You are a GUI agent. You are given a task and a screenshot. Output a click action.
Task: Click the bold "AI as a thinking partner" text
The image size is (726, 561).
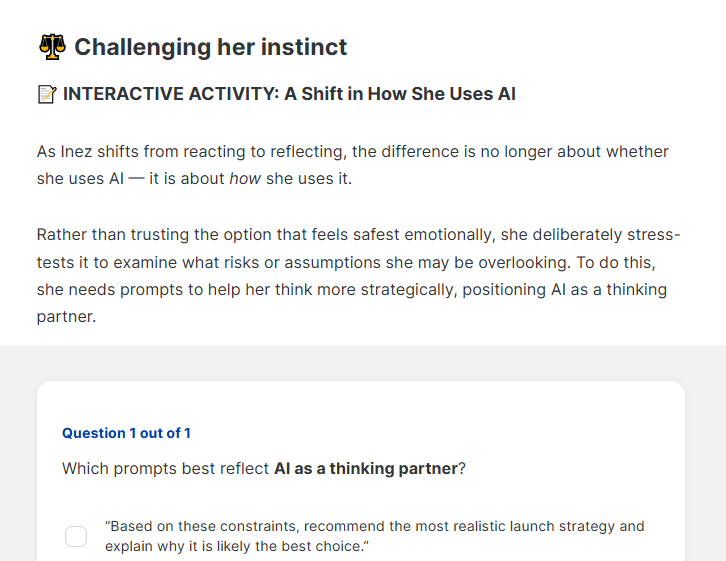[366, 468]
